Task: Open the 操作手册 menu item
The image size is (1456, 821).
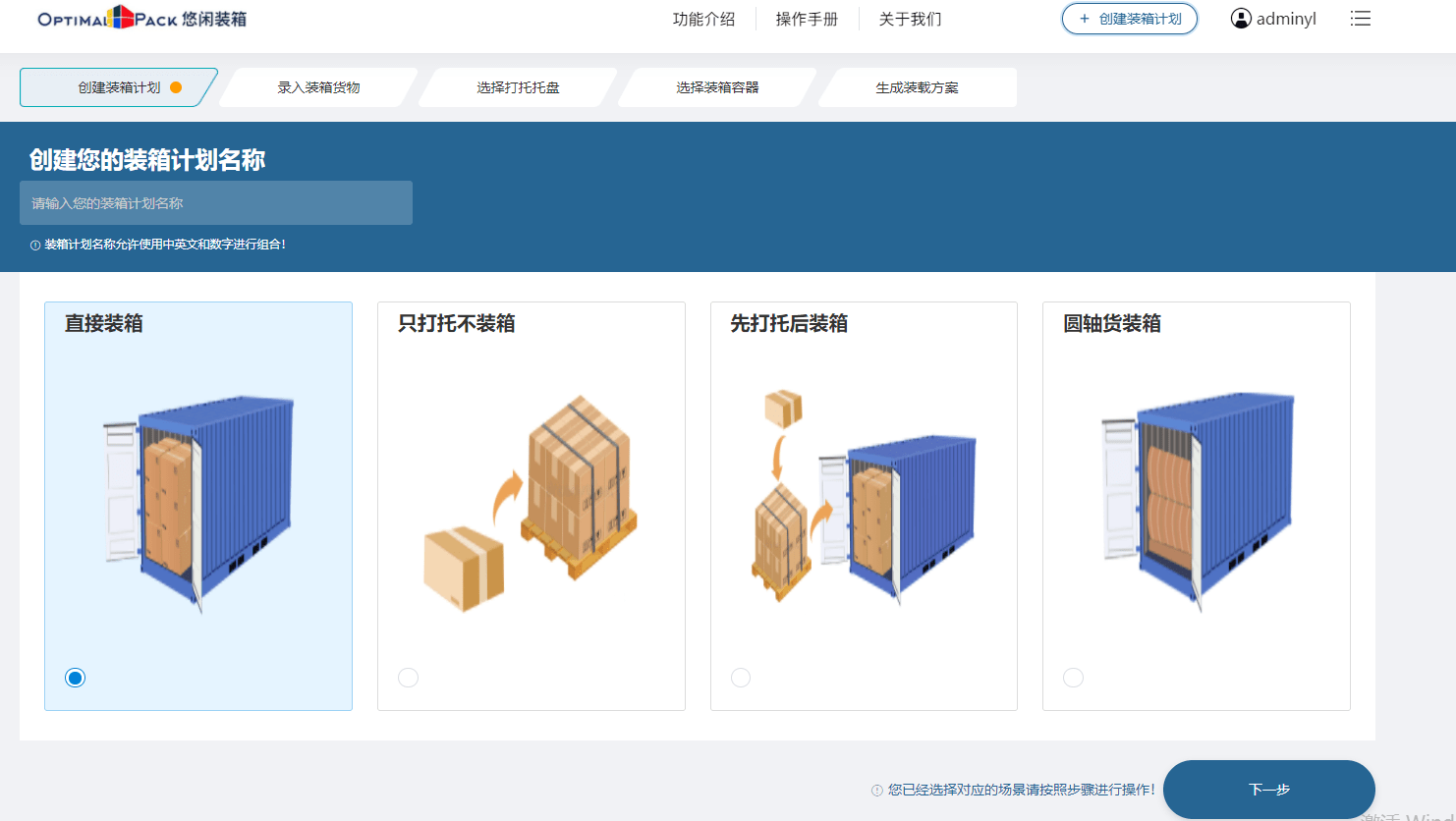Action: (806, 18)
